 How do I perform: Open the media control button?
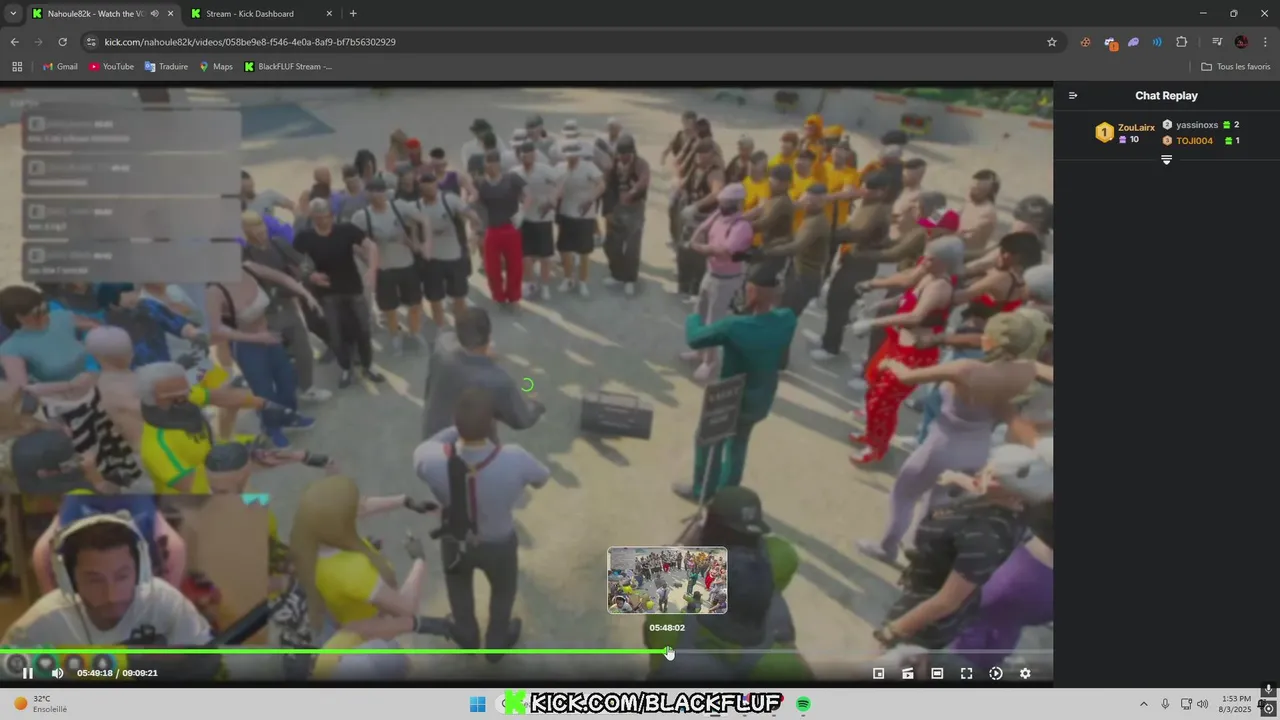tap(1217, 42)
